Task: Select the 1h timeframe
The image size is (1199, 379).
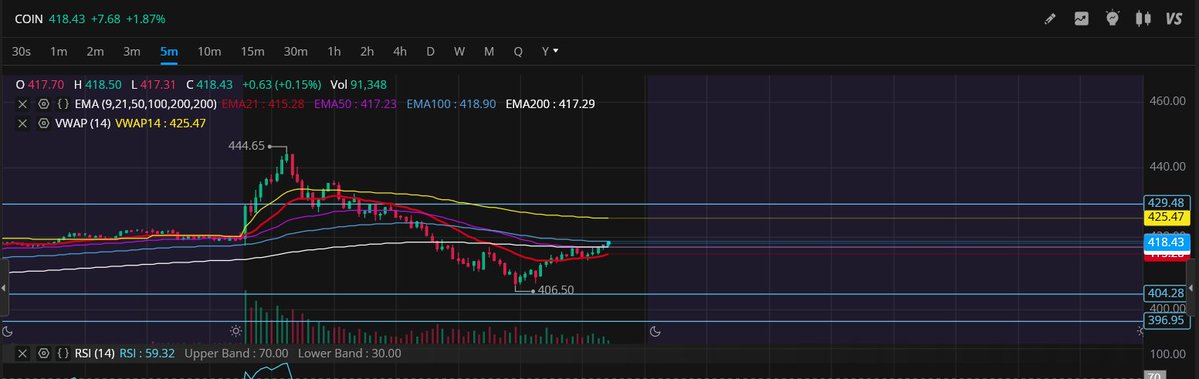Action: (334, 51)
